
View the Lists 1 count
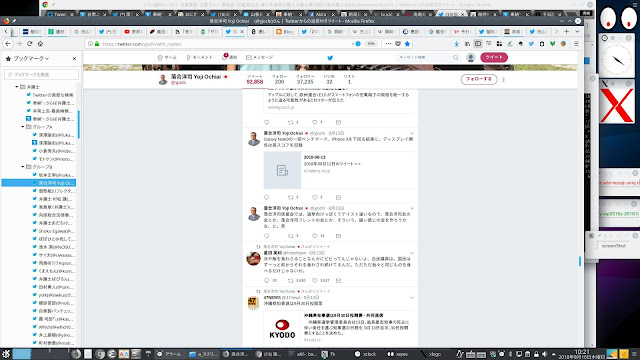point(349,79)
